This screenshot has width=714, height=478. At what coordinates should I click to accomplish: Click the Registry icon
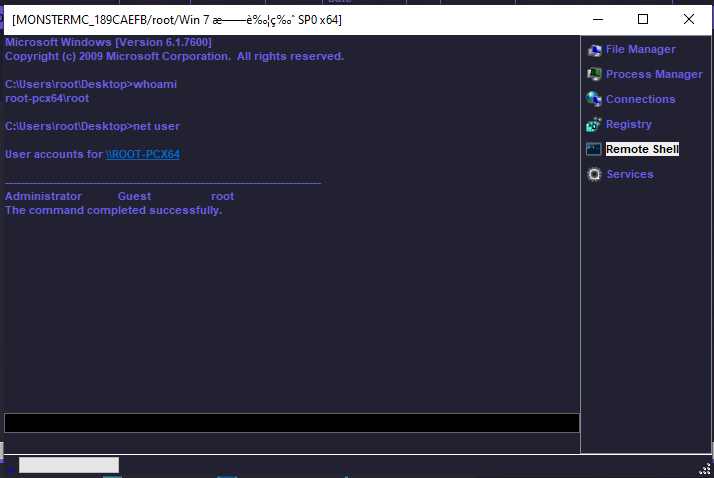pos(594,125)
